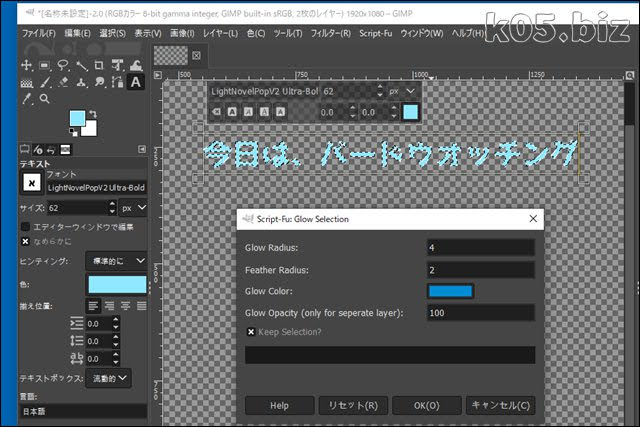Select the Crop tool

coord(99,65)
